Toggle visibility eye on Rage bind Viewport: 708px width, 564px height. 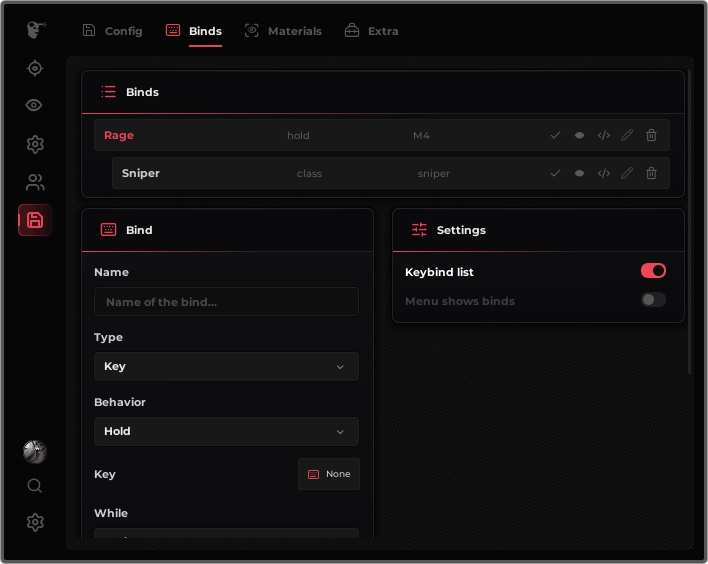coord(579,135)
